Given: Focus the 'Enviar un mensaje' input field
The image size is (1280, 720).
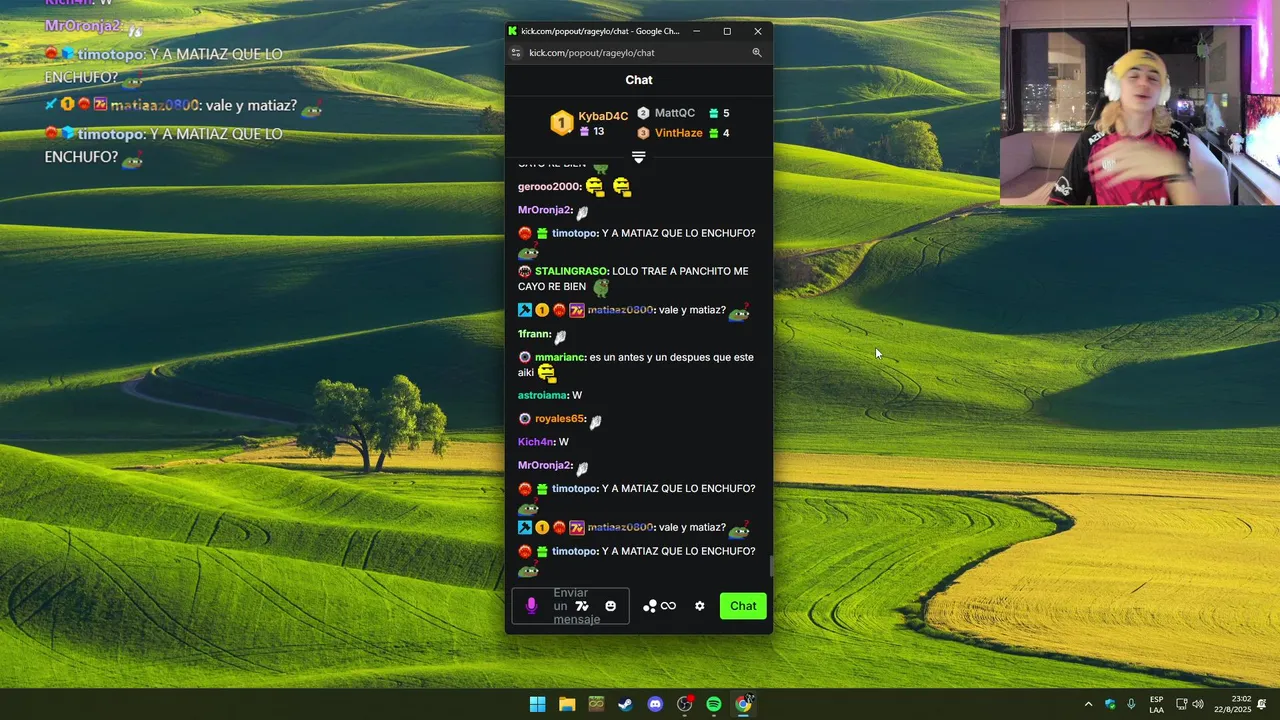Looking at the screenshot, I should click(570, 606).
